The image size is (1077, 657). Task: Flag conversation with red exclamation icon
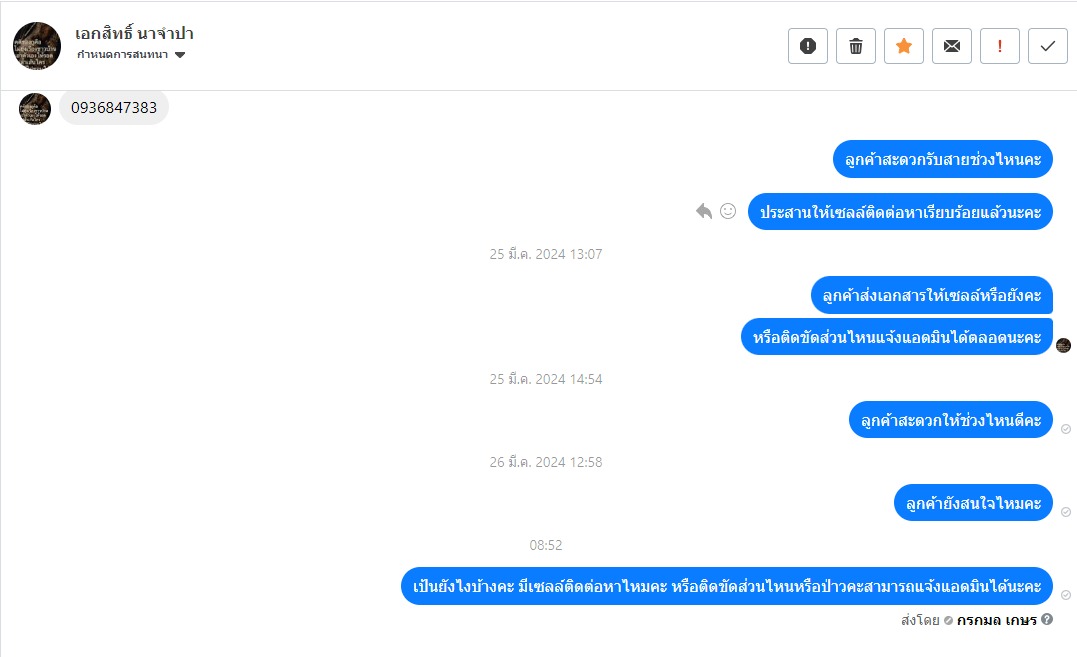pos(999,46)
